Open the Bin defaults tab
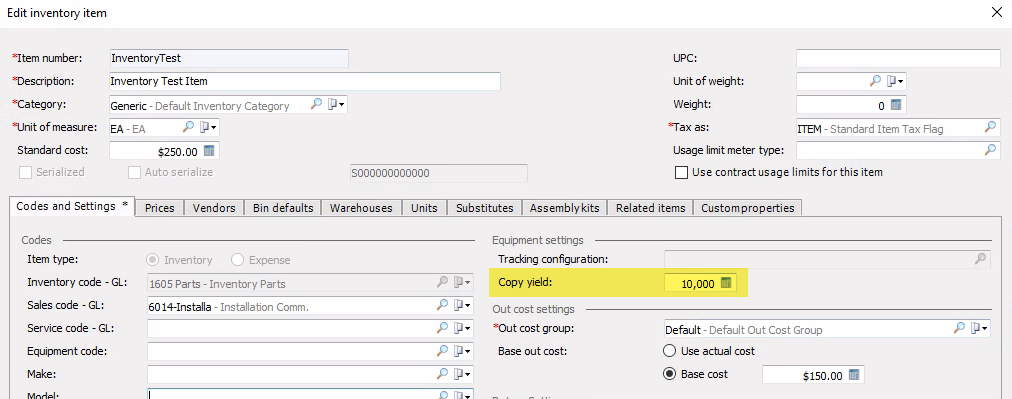Viewport: 1012px width, 399px height. (x=283, y=208)
